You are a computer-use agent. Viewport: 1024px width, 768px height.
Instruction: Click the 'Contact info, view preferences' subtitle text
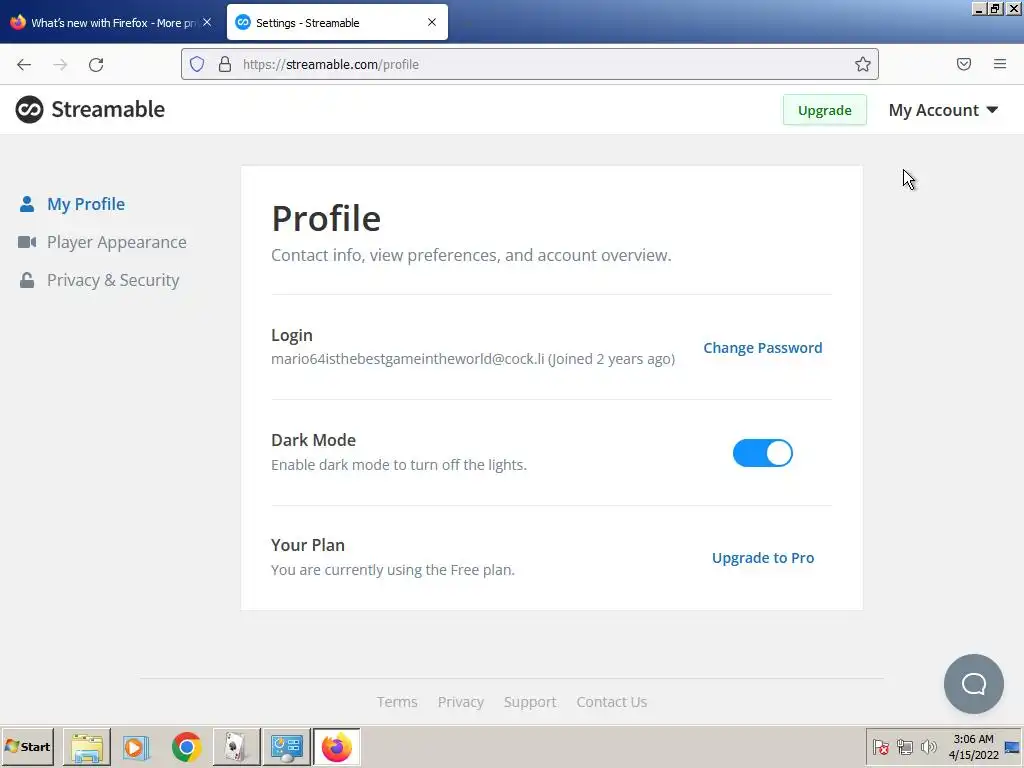click(471, 255)
